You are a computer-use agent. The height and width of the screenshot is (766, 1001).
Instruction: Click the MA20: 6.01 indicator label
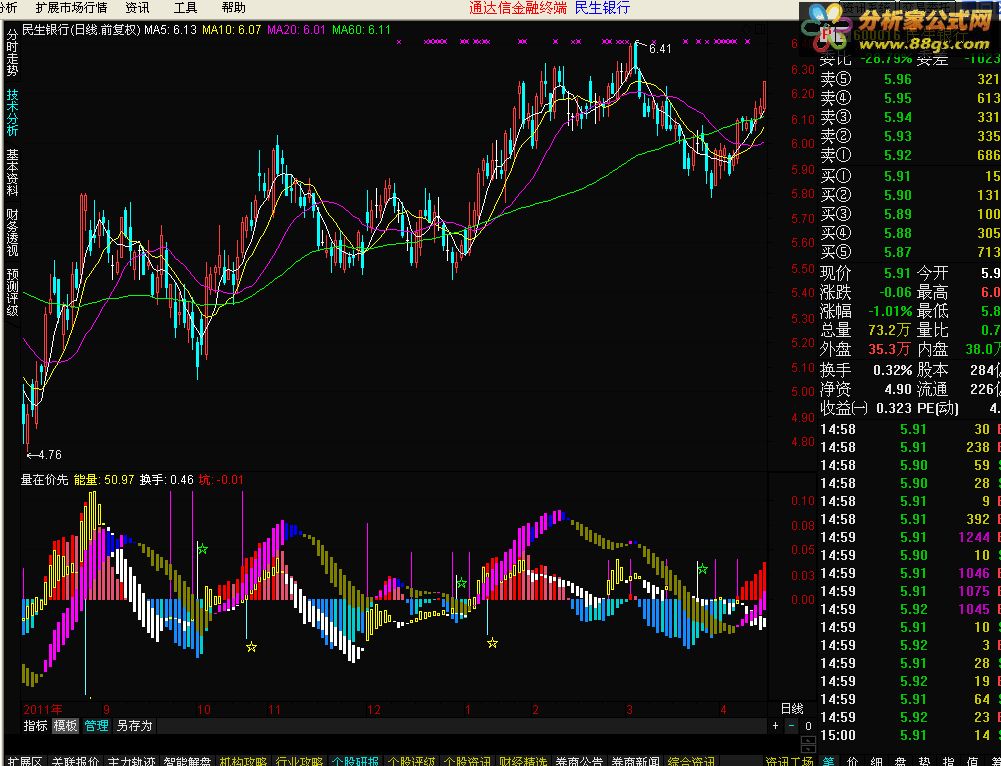coord(297,29)
